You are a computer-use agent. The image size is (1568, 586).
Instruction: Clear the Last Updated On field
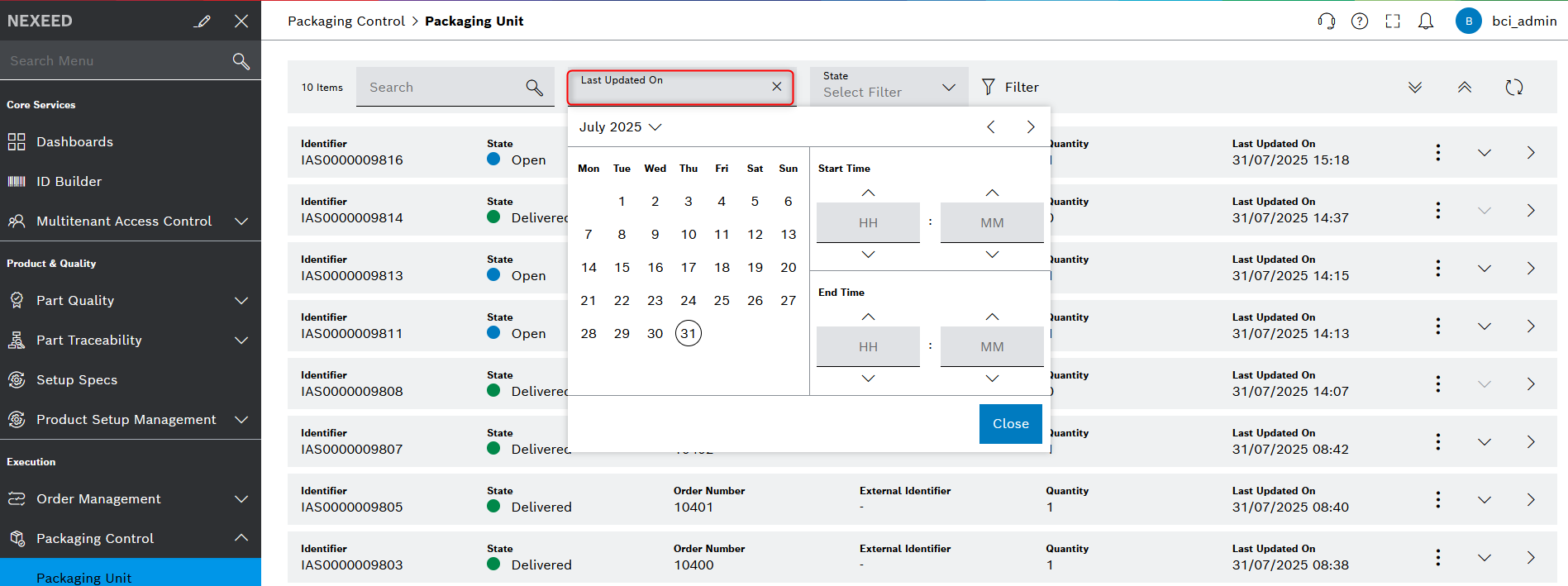(776, 87)
